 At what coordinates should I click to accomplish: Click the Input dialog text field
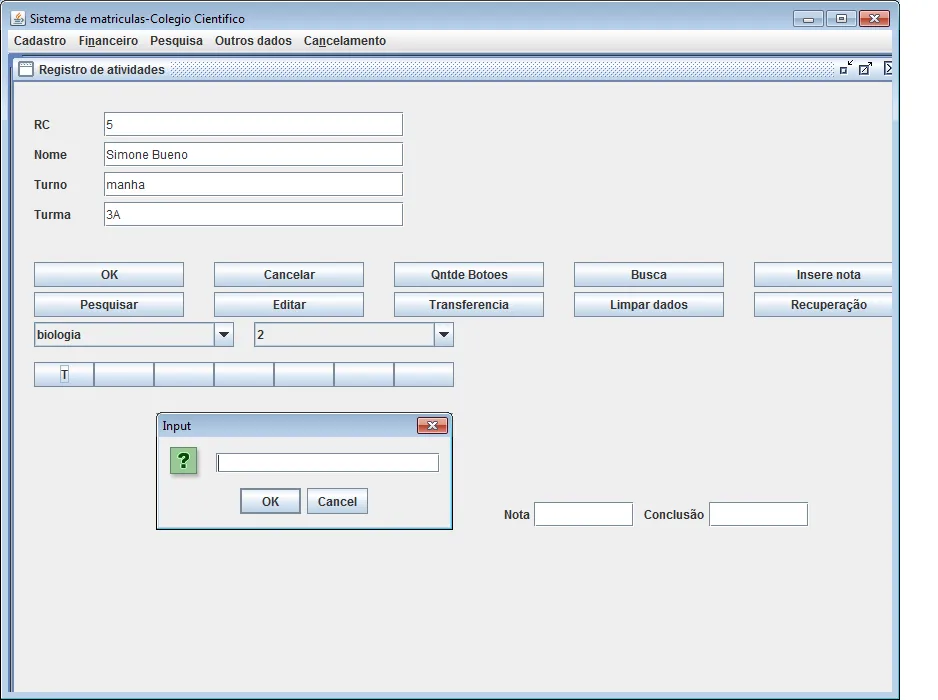pyautogui.click(x=328, y=462)
